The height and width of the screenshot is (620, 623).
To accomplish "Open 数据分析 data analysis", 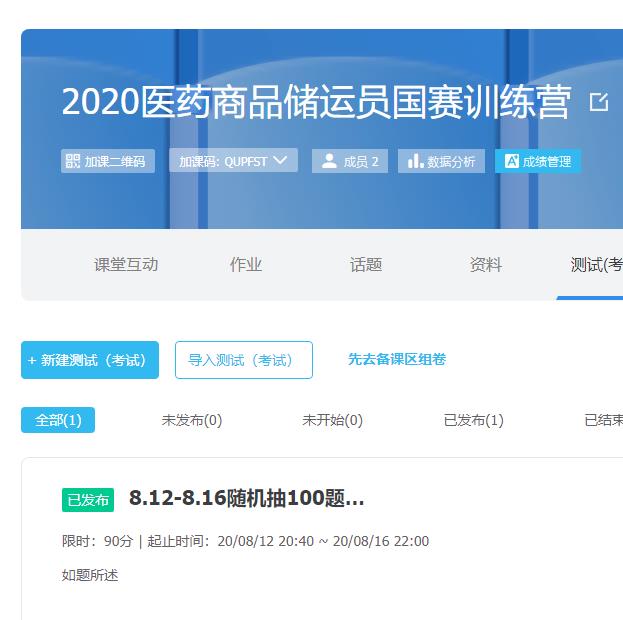I will pyautogui.click(x=441, y=161).
